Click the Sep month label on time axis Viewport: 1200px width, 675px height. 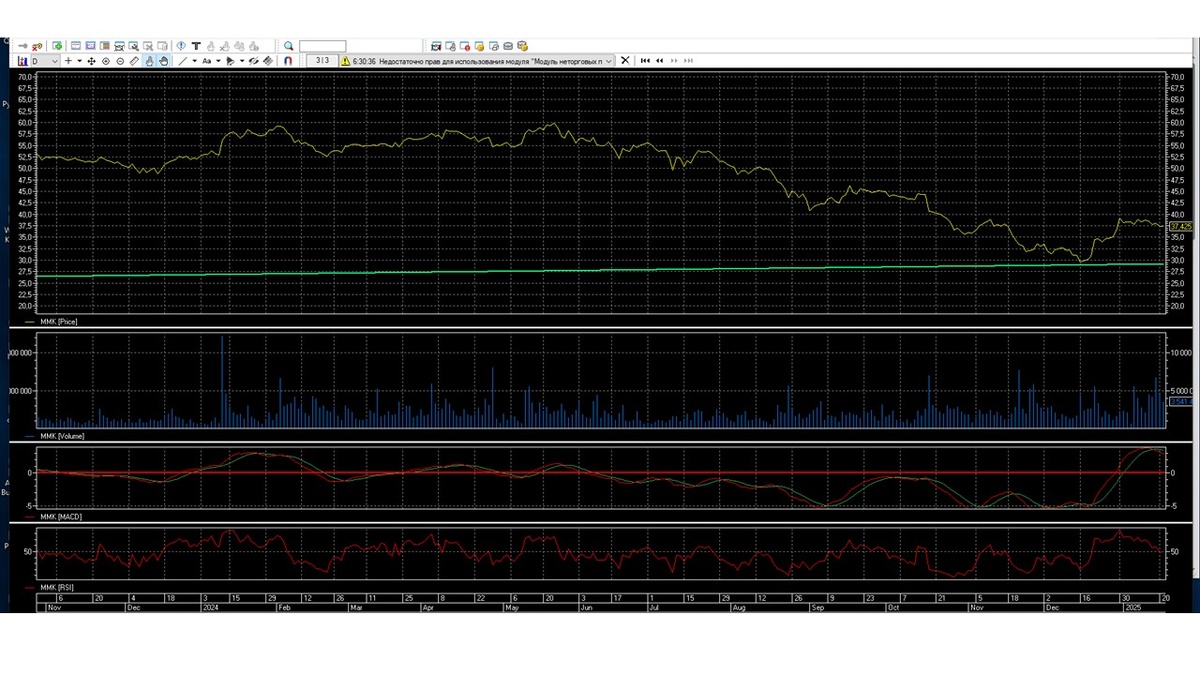817,607
